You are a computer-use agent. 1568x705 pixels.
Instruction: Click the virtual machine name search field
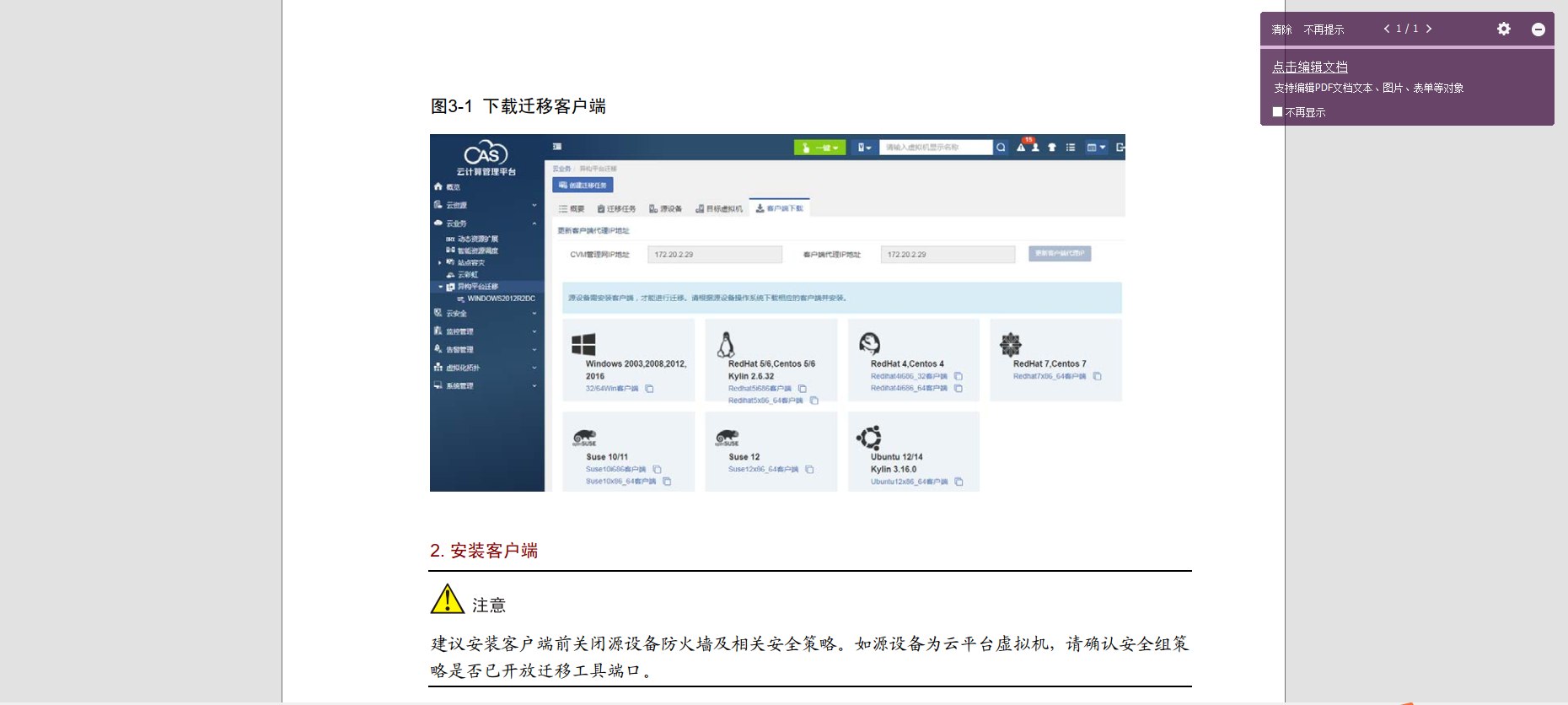pos(936,148)
